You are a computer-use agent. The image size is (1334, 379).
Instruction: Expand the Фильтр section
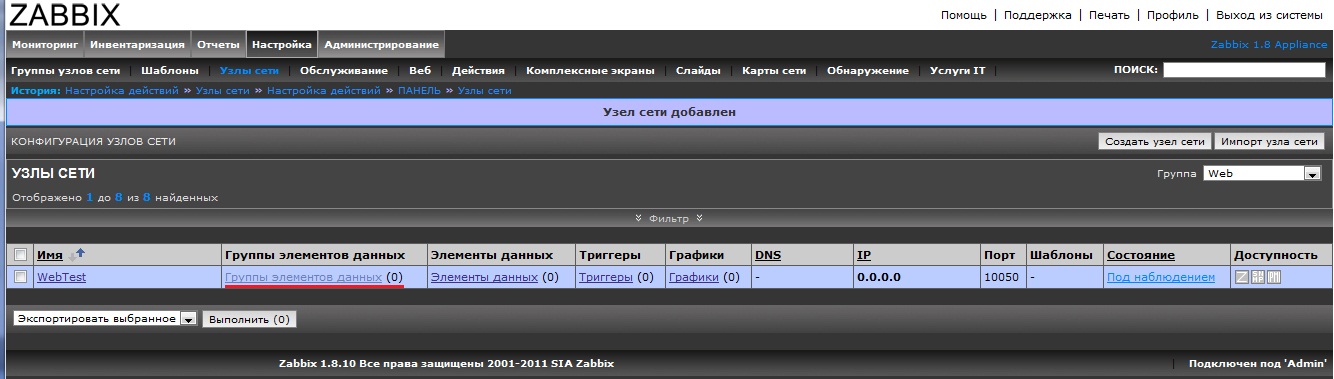click(x=668, y=218)
